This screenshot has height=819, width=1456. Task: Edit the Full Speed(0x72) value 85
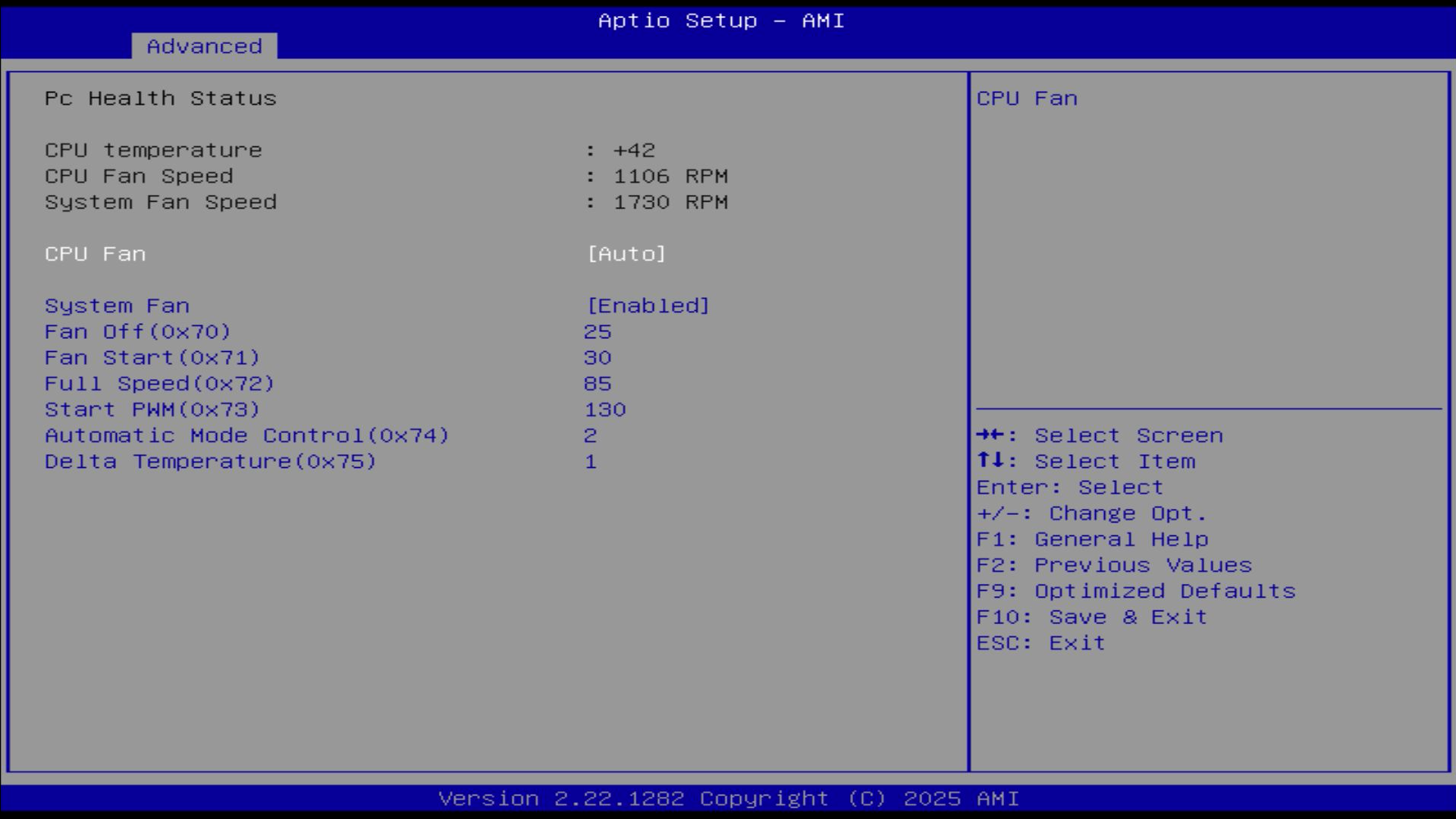click(x=598, y=384)
